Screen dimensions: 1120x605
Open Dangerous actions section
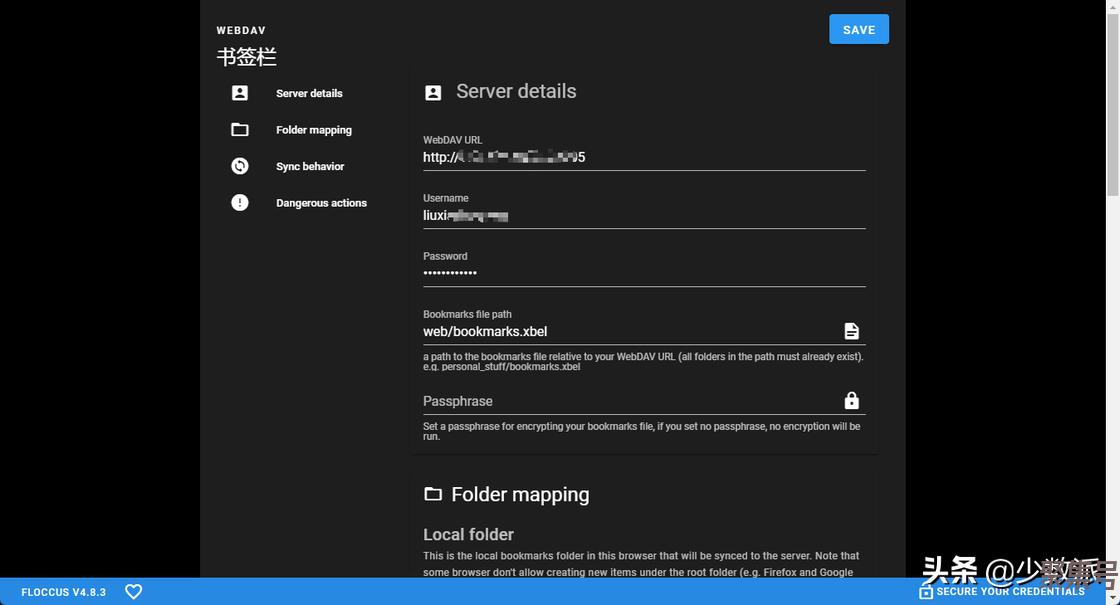[321, 203]
